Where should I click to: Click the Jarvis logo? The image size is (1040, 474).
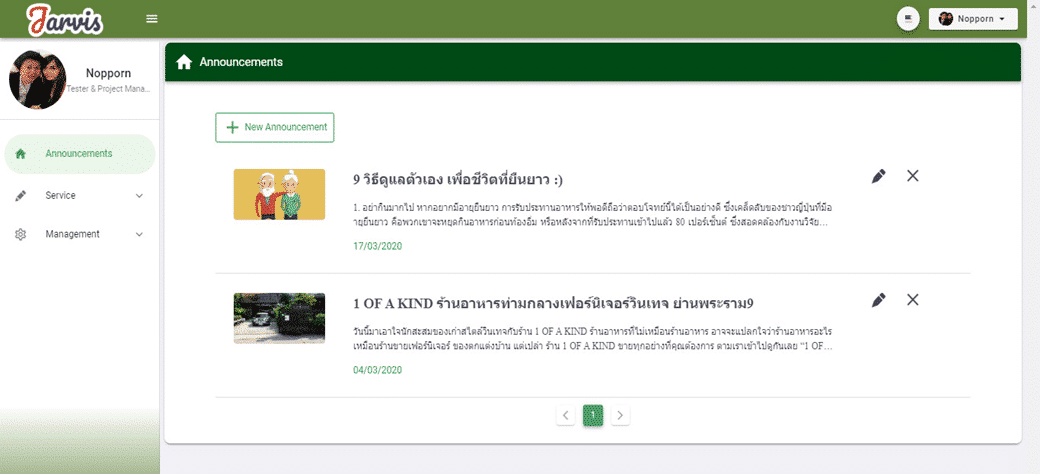pyautogui.click(x=66, y=19)
